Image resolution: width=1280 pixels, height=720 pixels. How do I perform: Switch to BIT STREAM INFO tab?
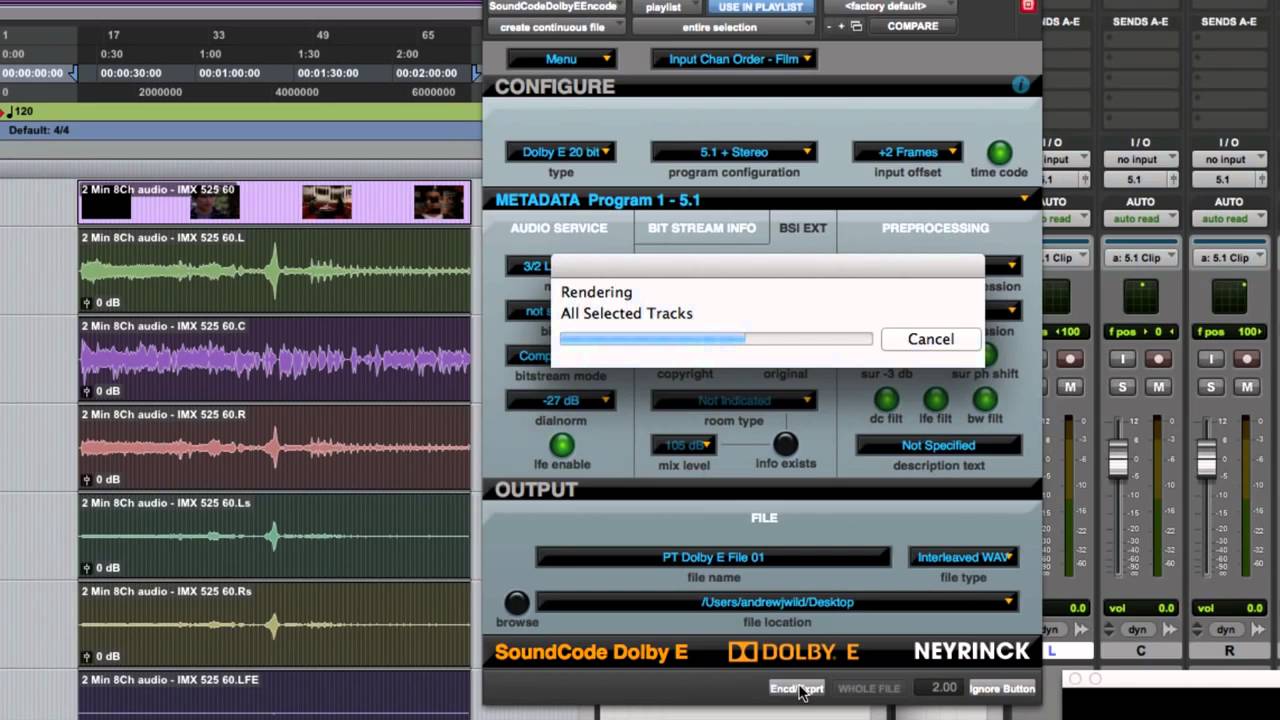[702, 228]
